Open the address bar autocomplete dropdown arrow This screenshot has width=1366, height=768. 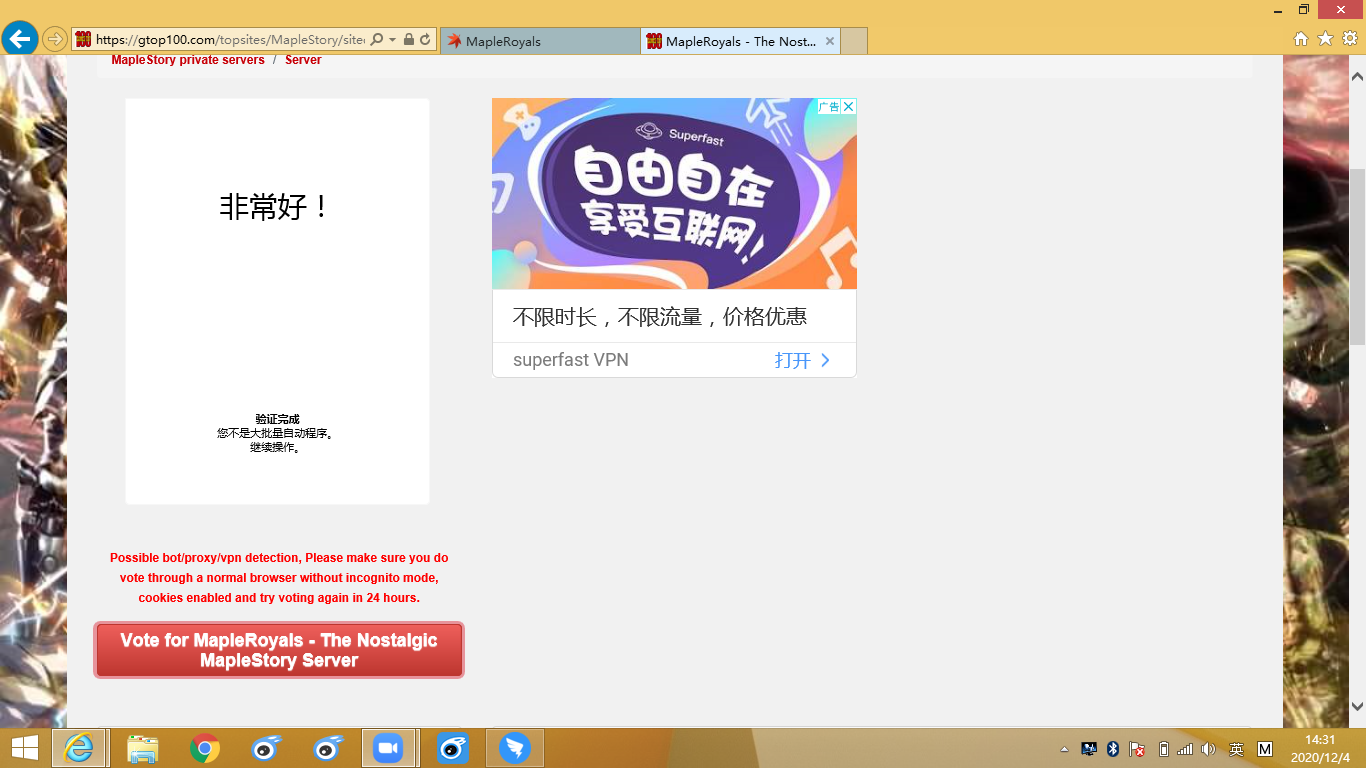[x=393, y=40]
